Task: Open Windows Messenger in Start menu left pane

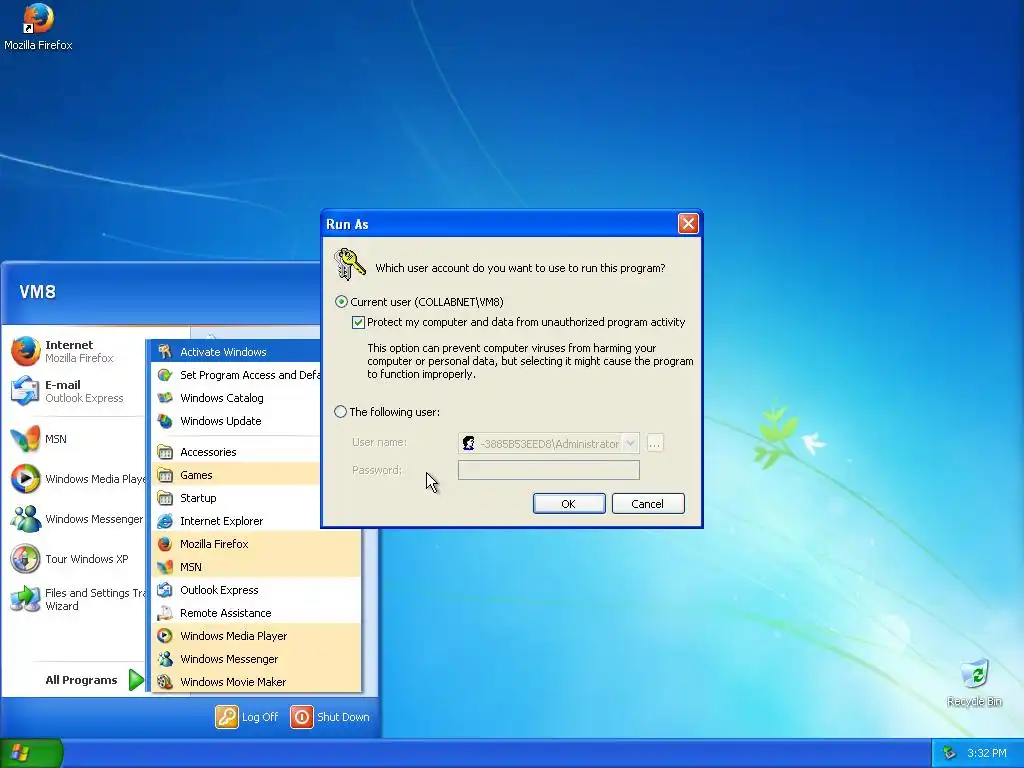Action: [x=76, y=519]
